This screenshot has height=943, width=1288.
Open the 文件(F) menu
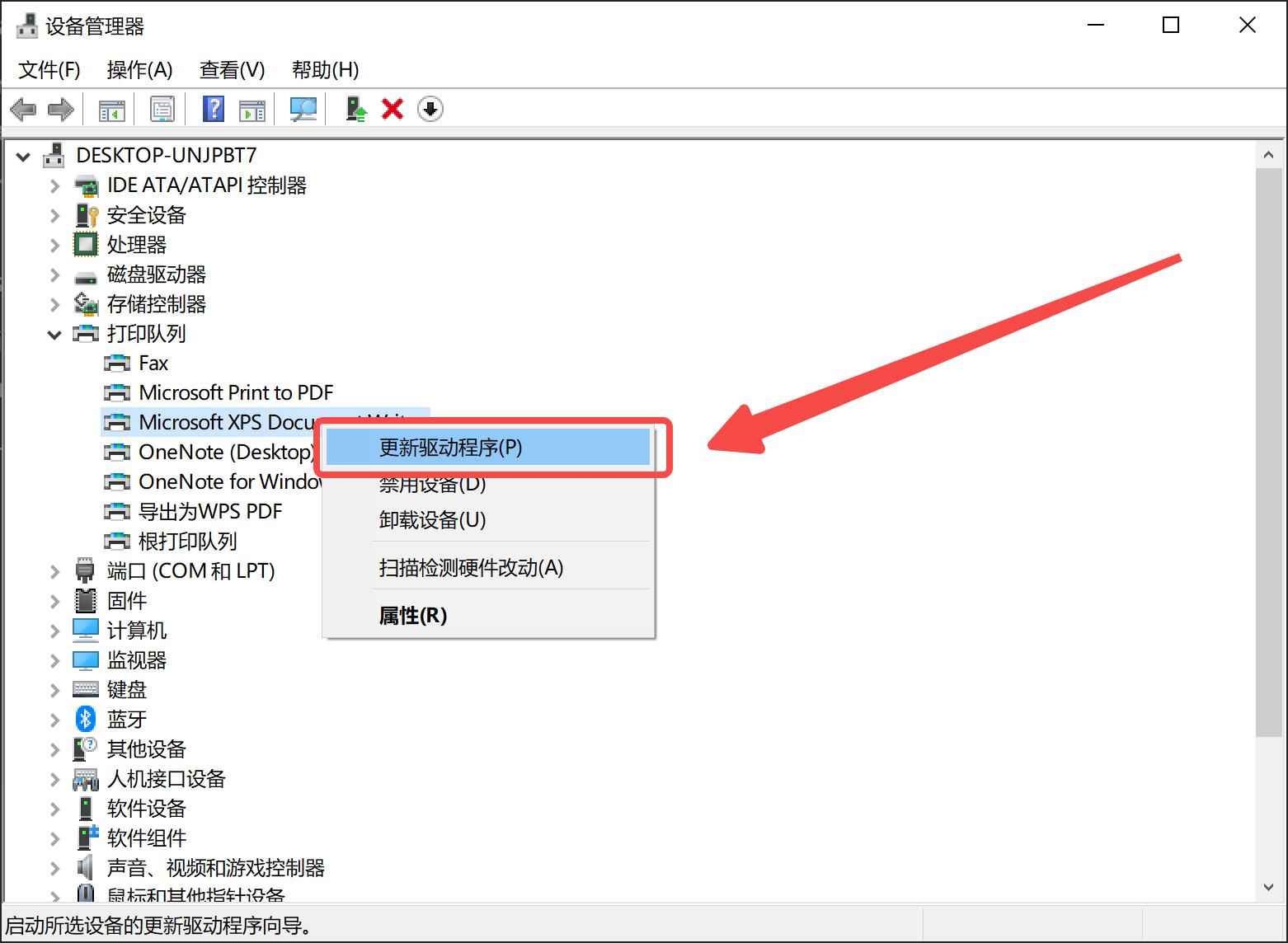48,70
